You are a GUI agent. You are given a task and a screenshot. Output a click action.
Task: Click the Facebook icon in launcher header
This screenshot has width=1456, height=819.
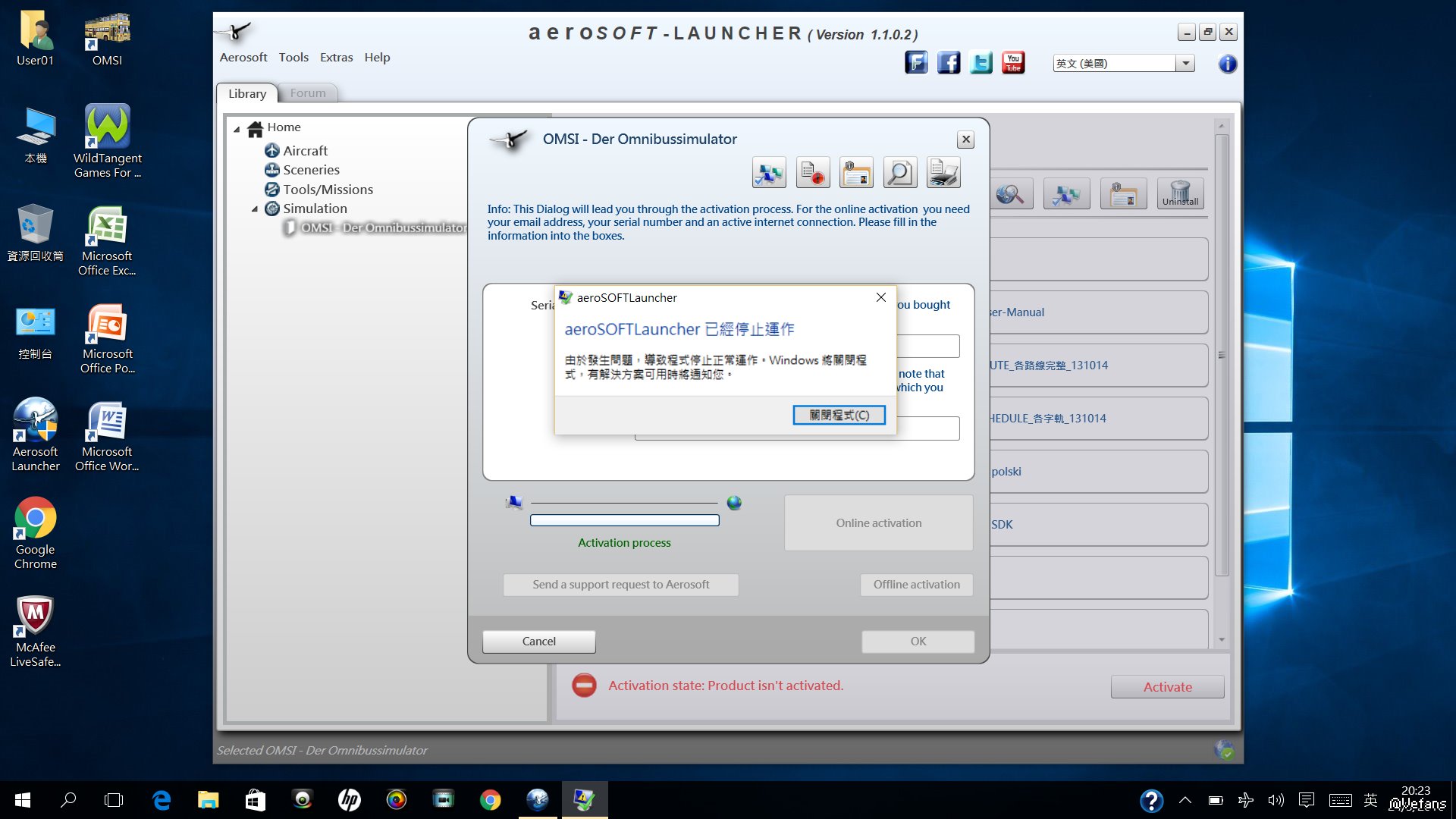(x=948, y=63)
